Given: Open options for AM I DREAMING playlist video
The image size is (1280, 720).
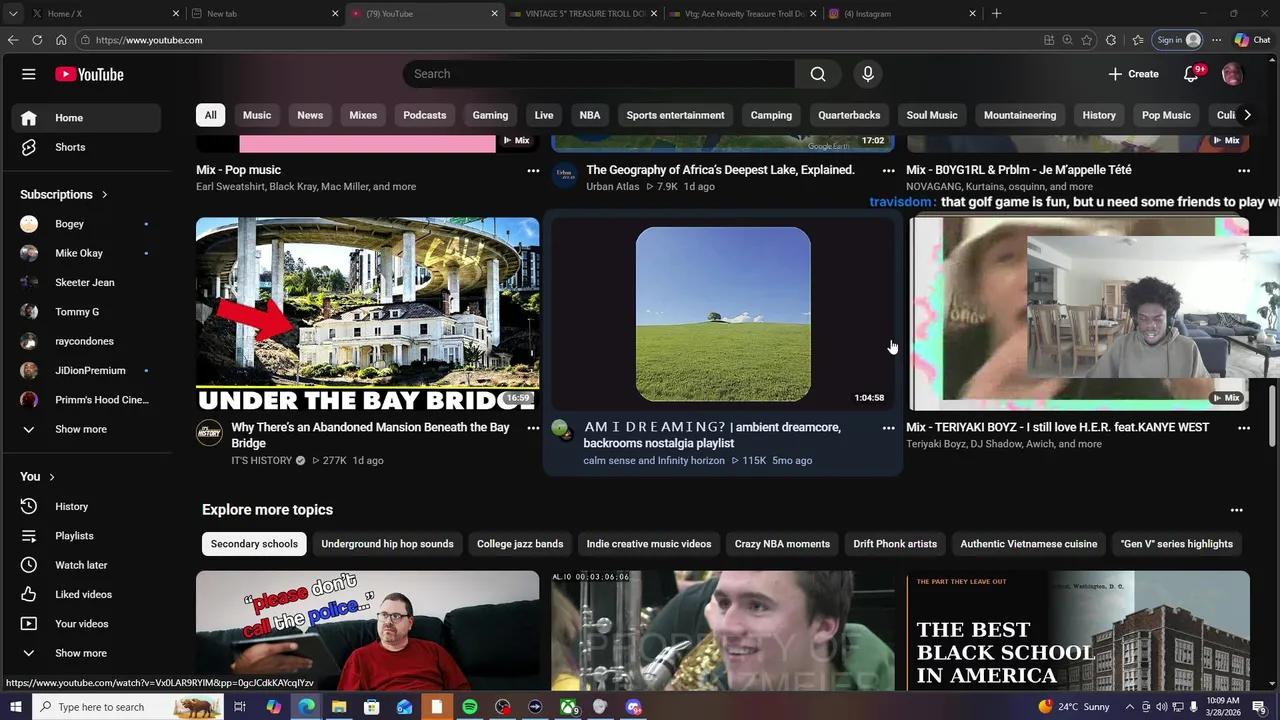Looking at the screenshot, I should tap(888, 428).
